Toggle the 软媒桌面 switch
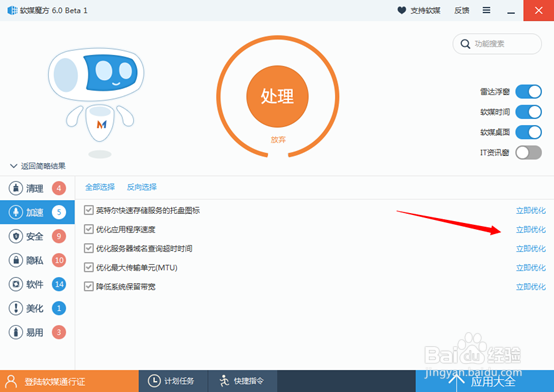554x392 pixels. [x=529, y=132]
